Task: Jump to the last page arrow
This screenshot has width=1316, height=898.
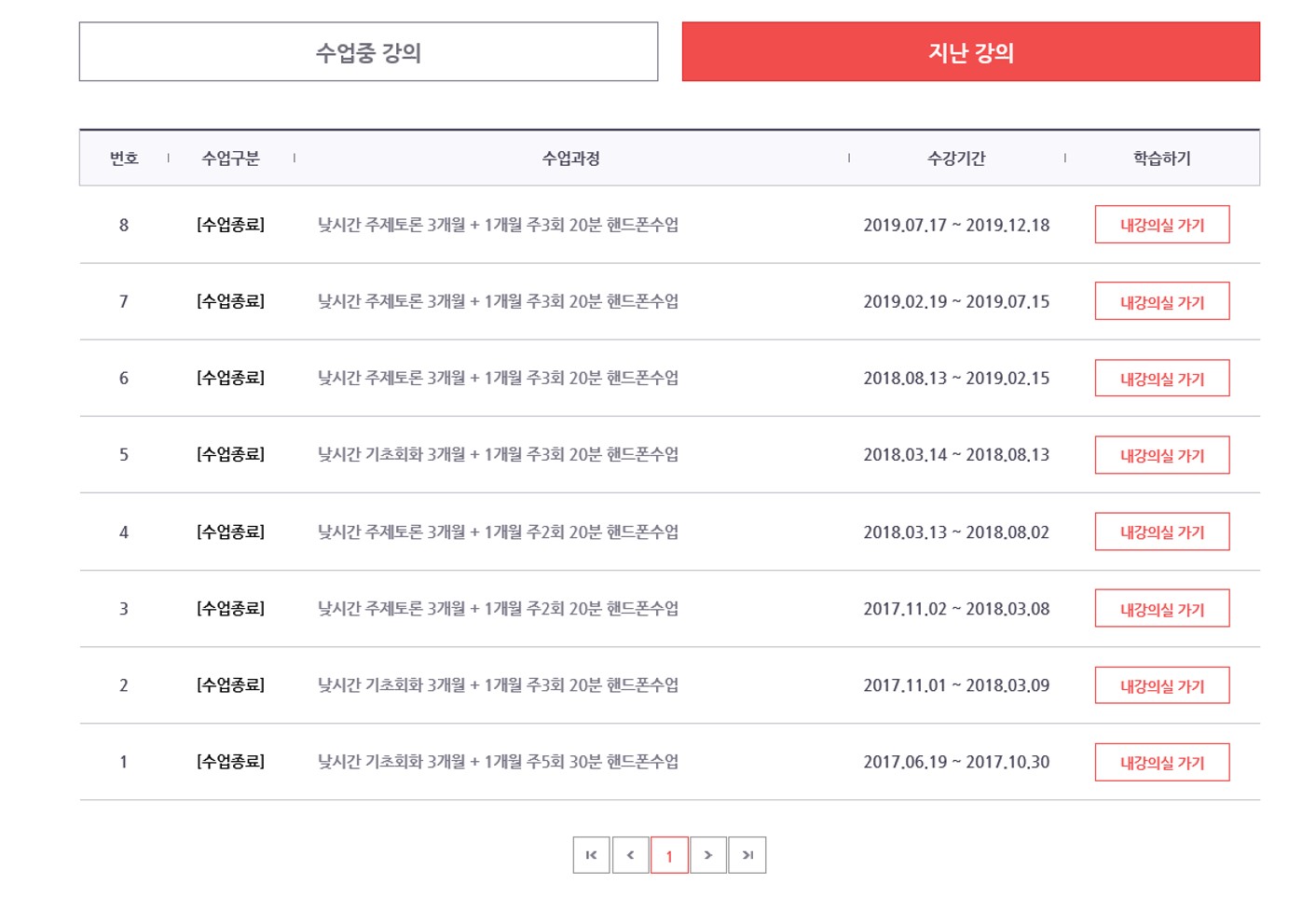Action: (x=747, y=855)
